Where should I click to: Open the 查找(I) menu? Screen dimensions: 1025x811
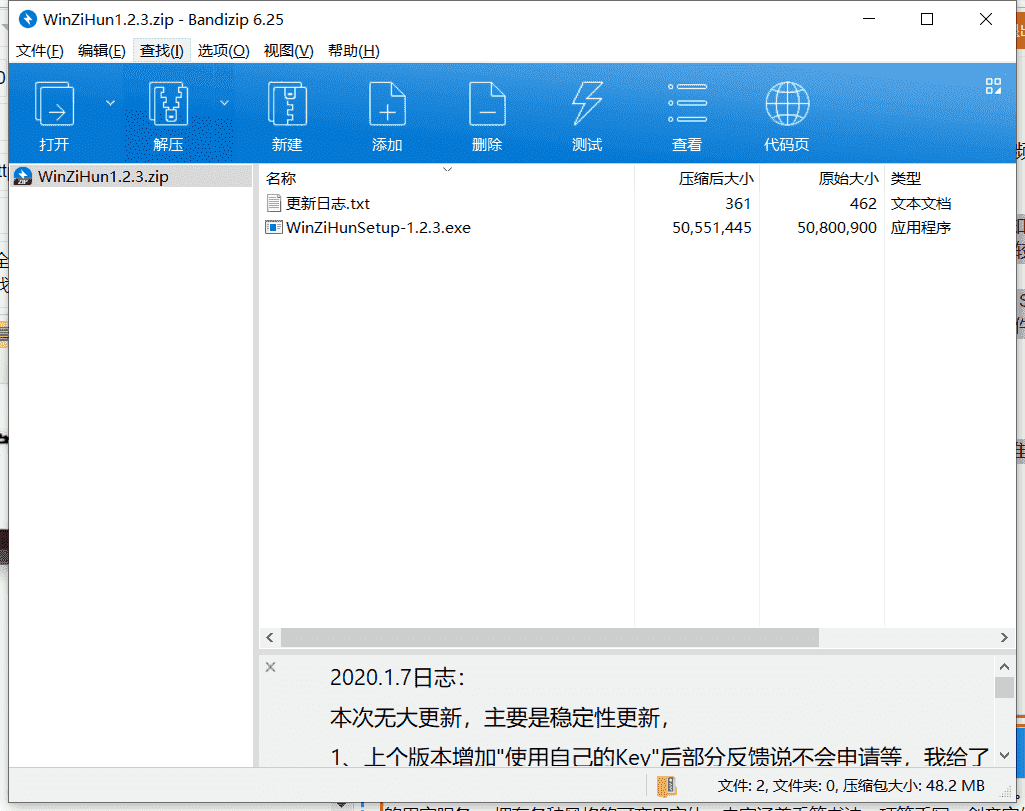(161, 51)
